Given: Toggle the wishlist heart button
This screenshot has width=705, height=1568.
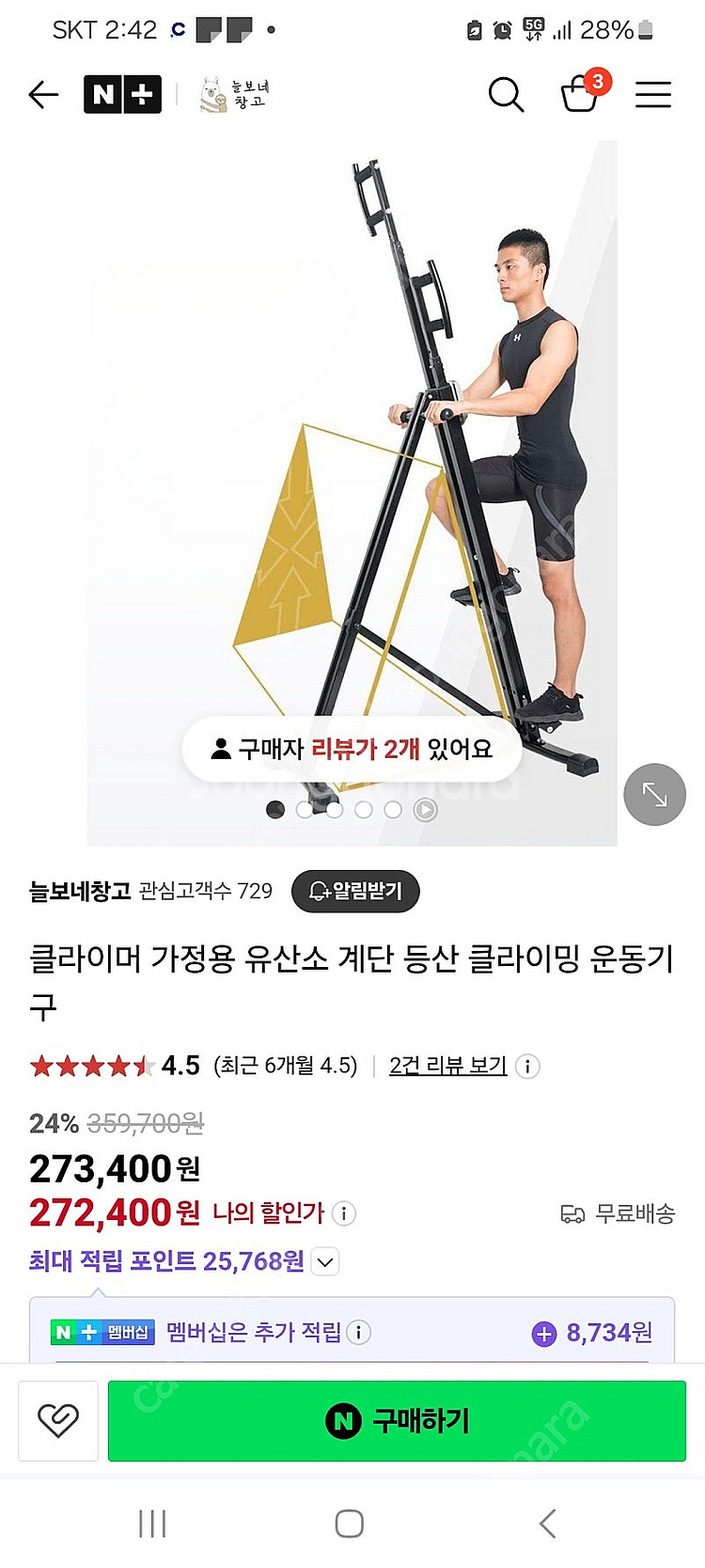Looking at the screenshot, I should click(x=58, y=1420).
